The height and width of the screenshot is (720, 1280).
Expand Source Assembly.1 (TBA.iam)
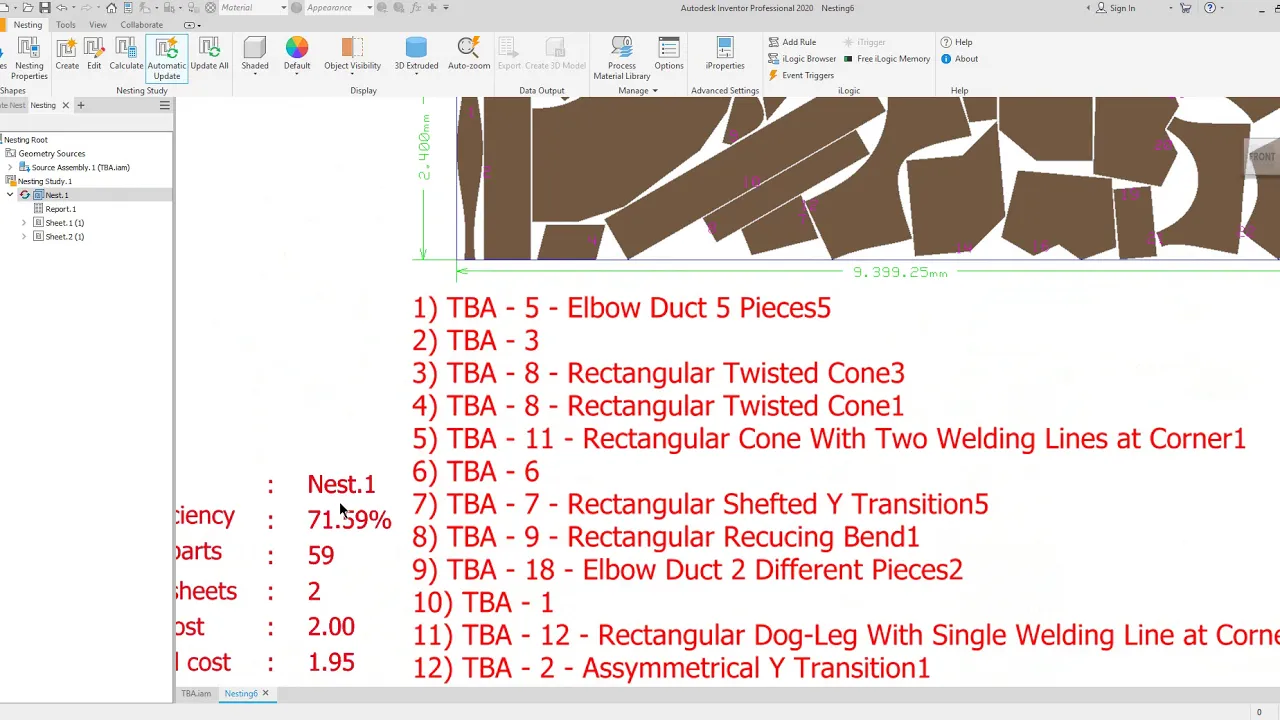(11, 168)
